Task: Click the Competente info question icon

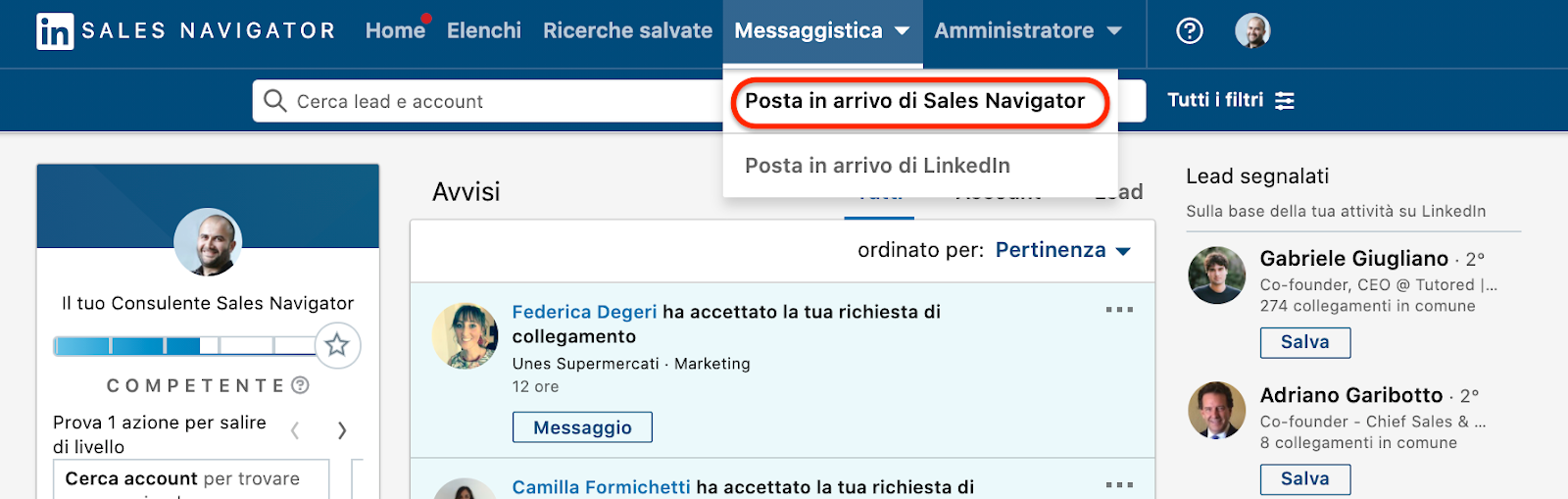Action: 301,385
